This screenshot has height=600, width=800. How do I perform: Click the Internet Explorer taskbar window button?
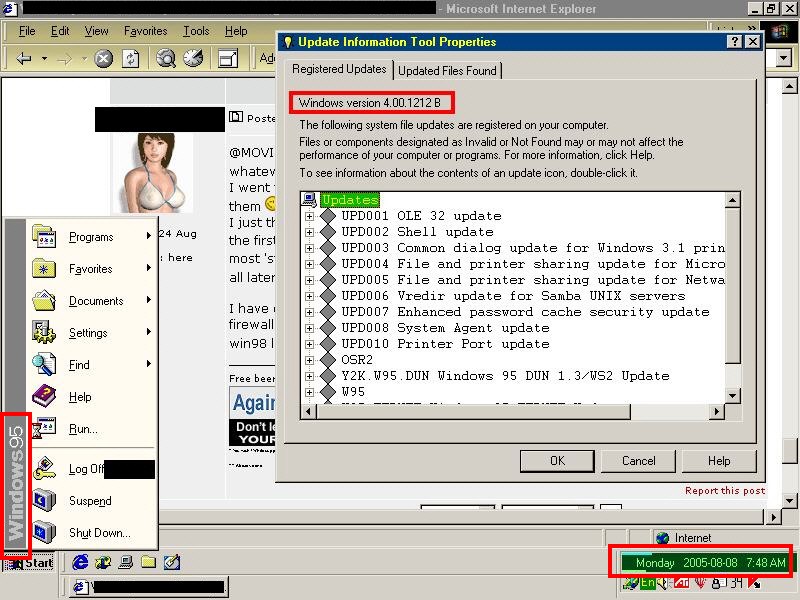pos(149,587)
